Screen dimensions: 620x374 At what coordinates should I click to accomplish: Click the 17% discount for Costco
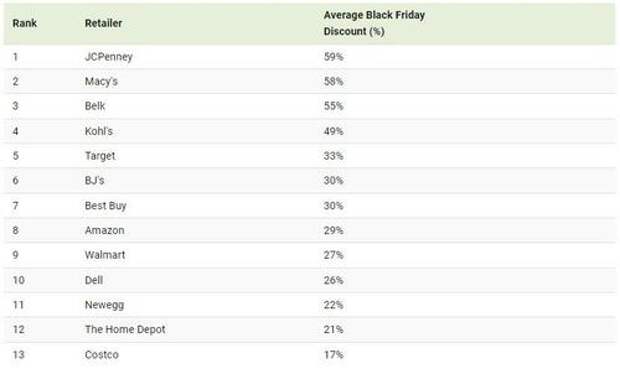coord(333,355)
